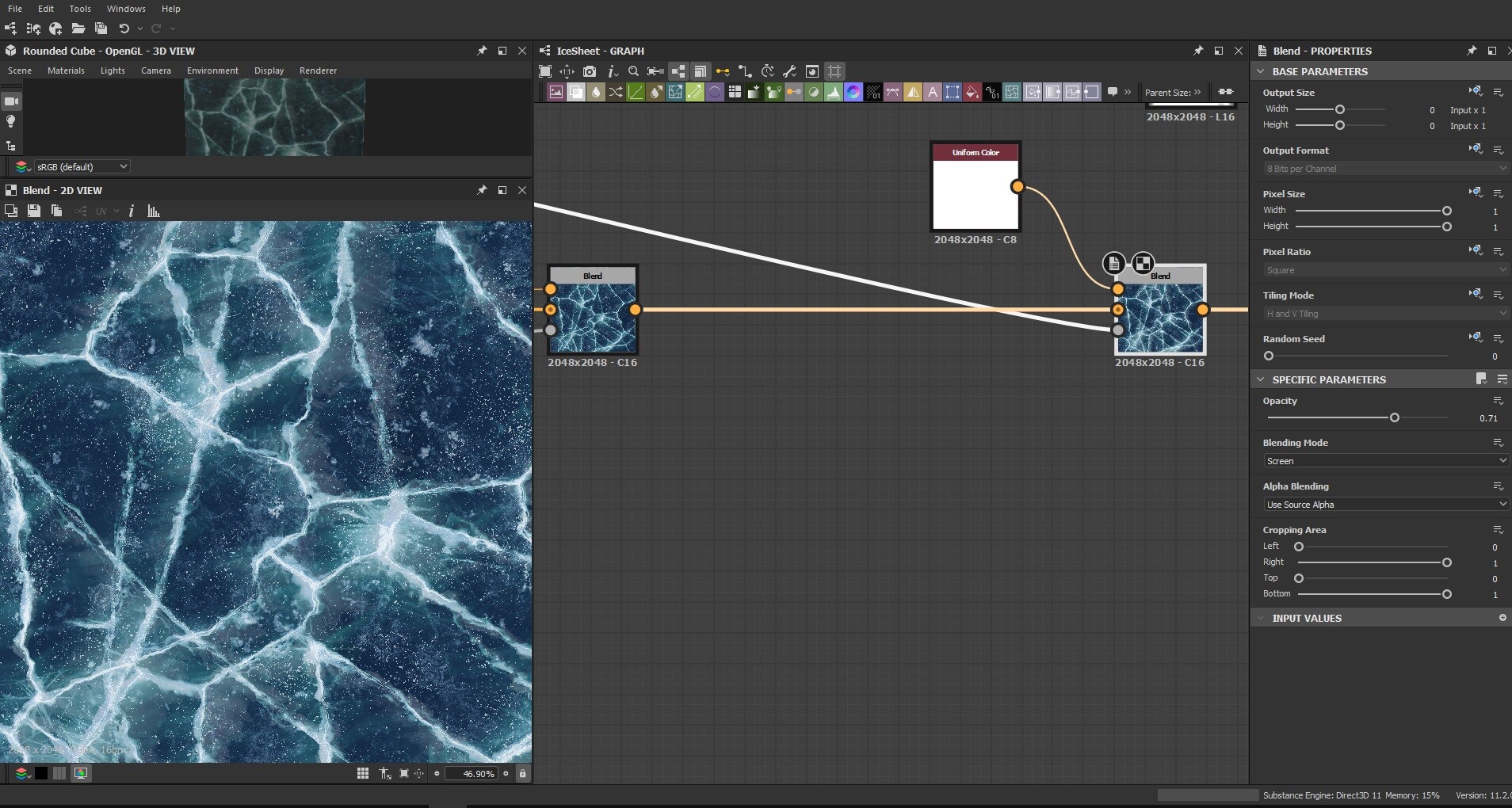This screenshot has width=1512, height=808.
Task: Open the Blending Mode dropdown set to Screen
Action: click(x=1384, y=461)
